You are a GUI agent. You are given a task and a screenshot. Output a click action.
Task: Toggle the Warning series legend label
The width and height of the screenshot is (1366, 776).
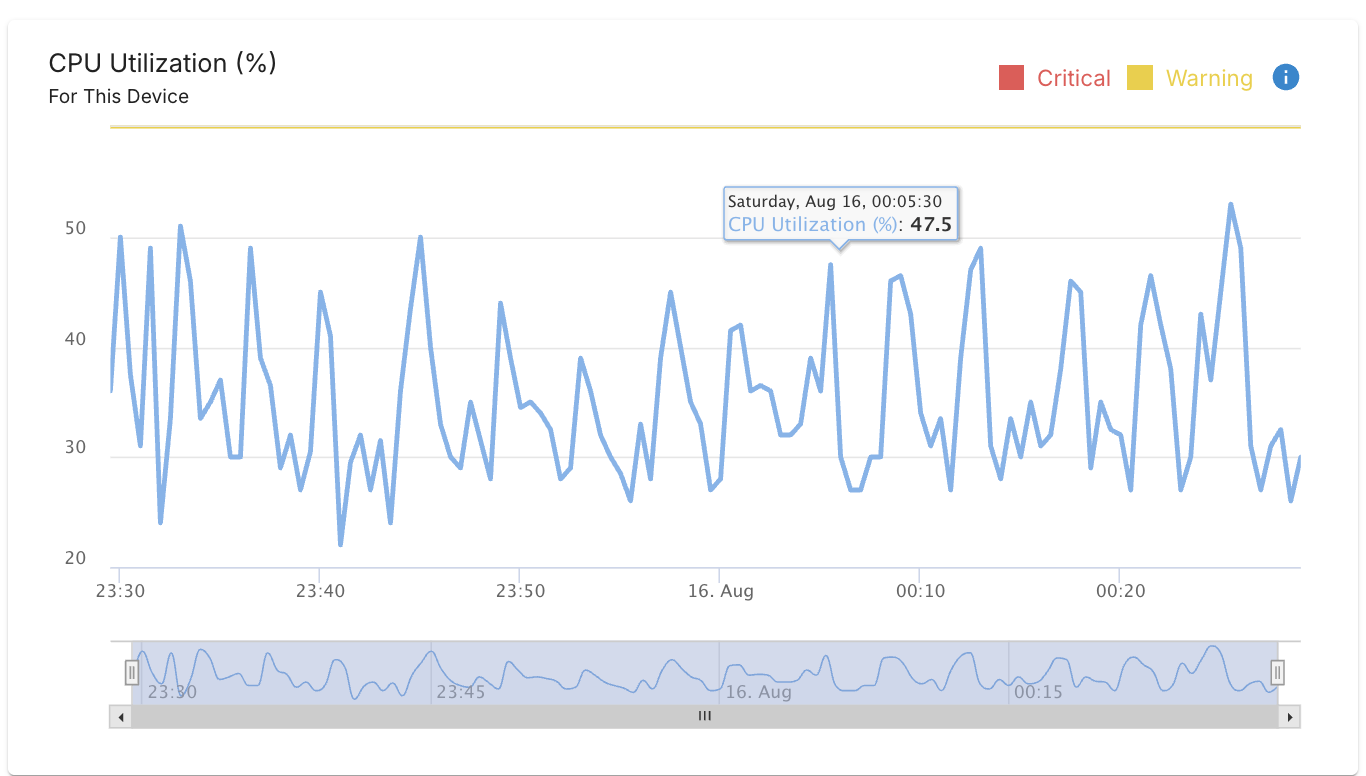click(x=1208, y=78)
